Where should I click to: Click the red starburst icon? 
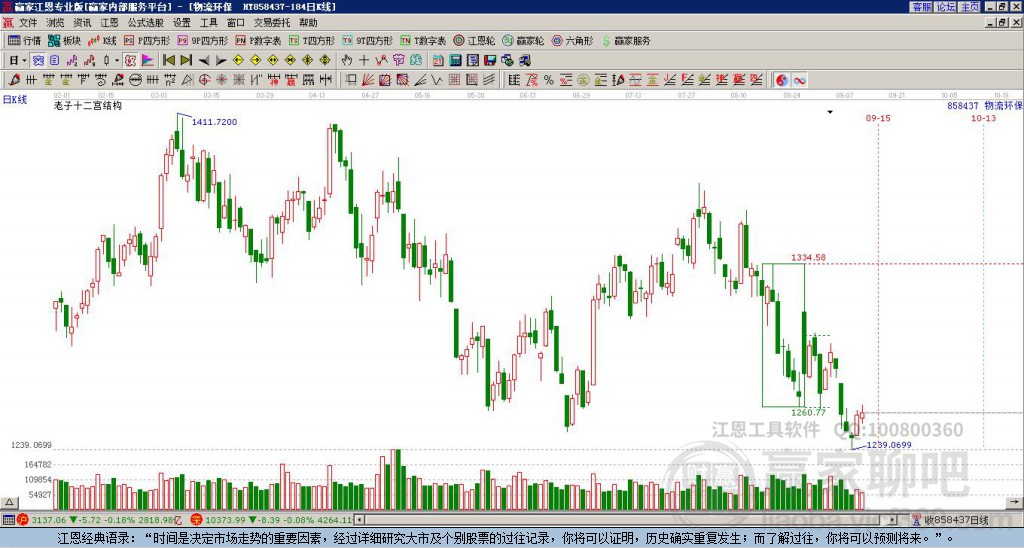pyautogui.click(x=221, y=80)
